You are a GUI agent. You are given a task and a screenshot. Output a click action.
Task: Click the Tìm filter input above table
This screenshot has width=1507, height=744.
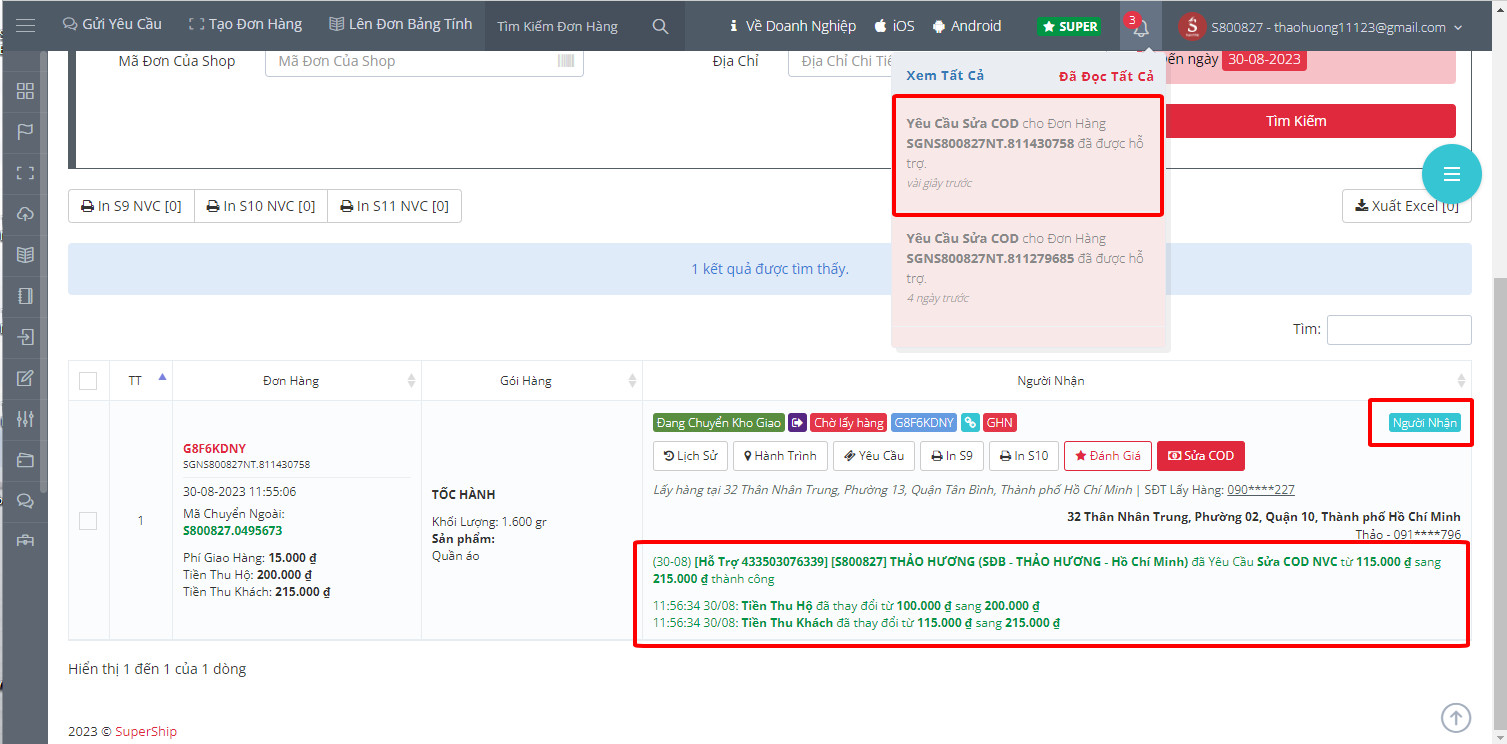pos(1399,330)
